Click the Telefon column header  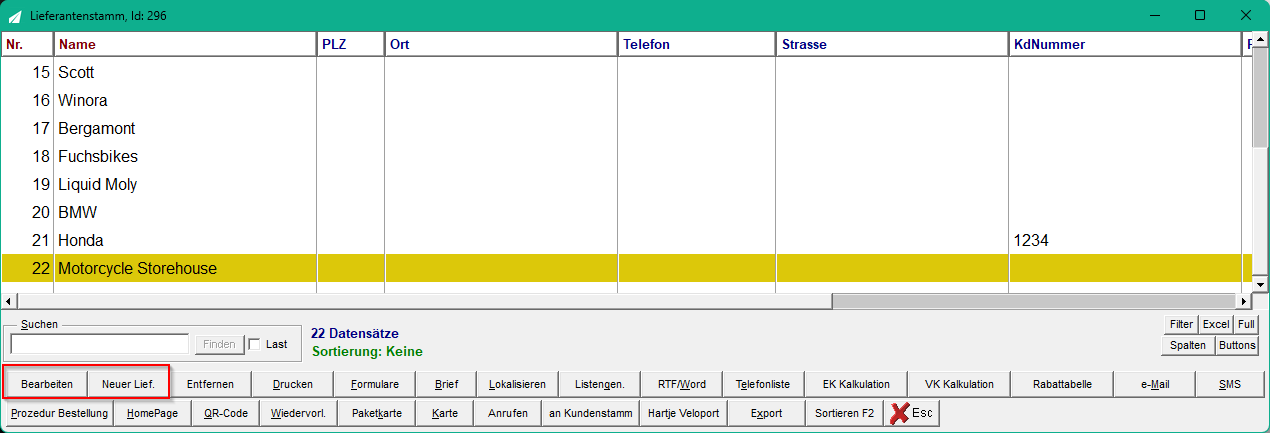696,45
